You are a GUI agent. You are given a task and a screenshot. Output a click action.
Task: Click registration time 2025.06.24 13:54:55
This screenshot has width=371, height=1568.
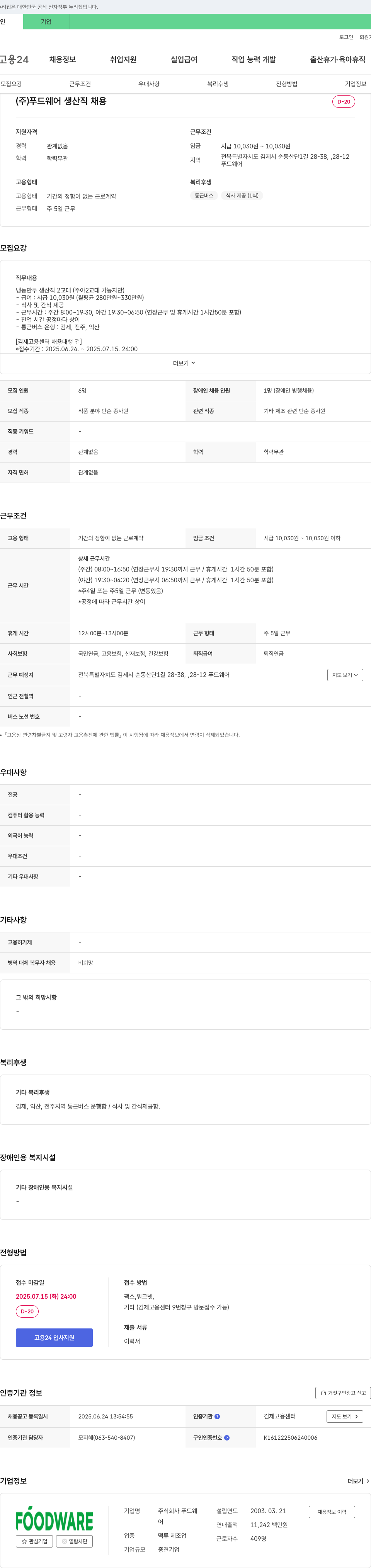pos(106,1417)
